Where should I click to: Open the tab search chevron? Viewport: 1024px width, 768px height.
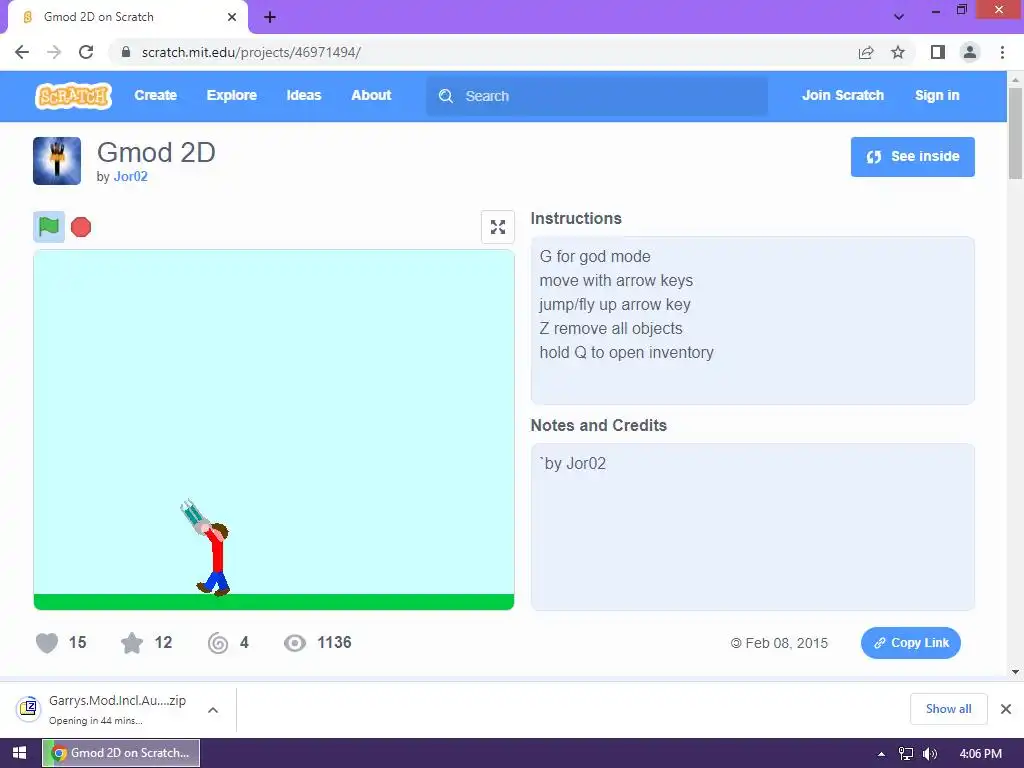point(899,17)
